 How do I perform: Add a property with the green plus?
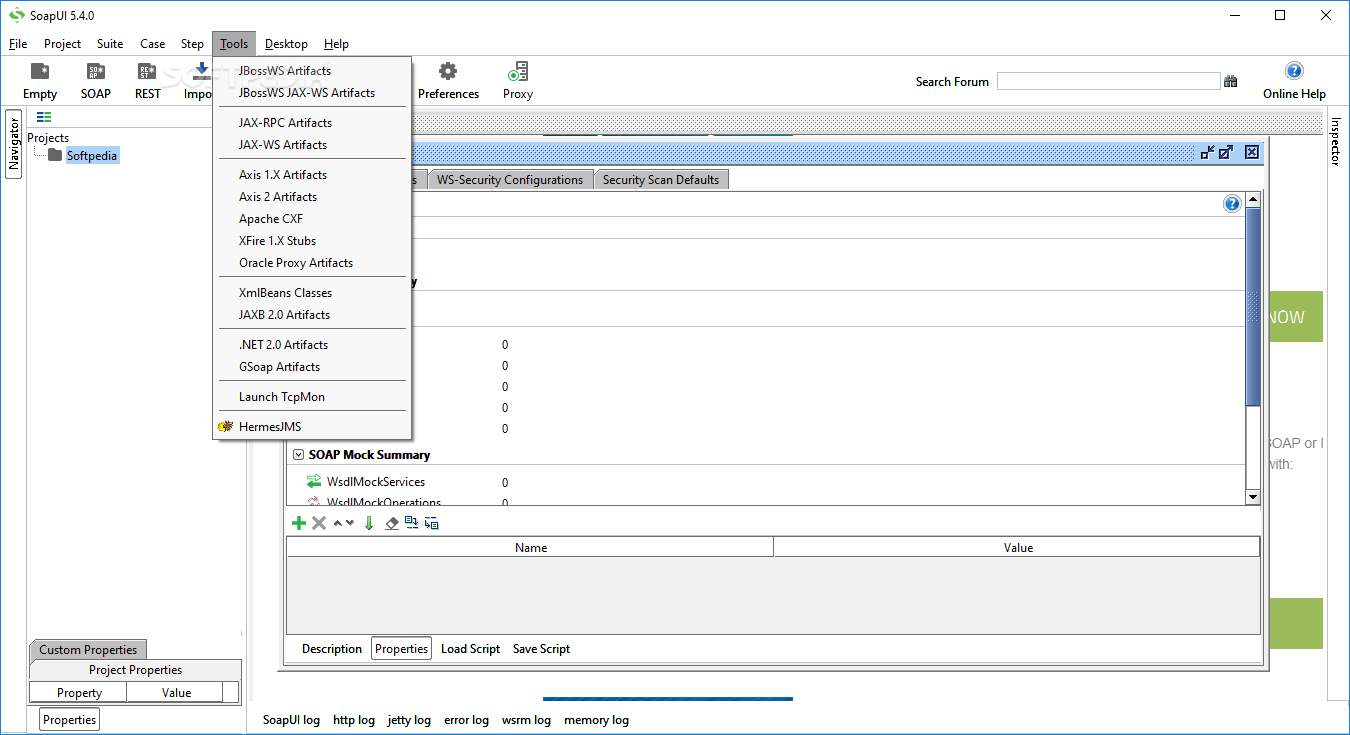pos(298,523)
